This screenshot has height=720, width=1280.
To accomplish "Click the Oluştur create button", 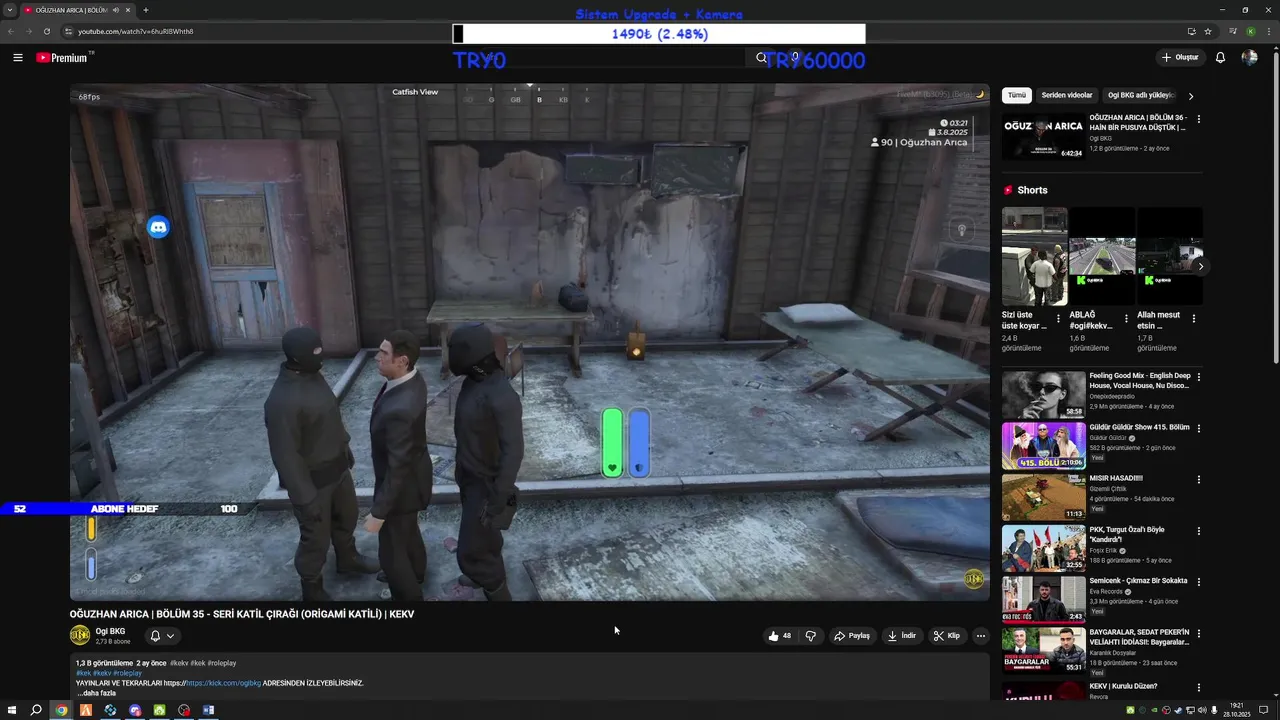I will [1180, 58].
